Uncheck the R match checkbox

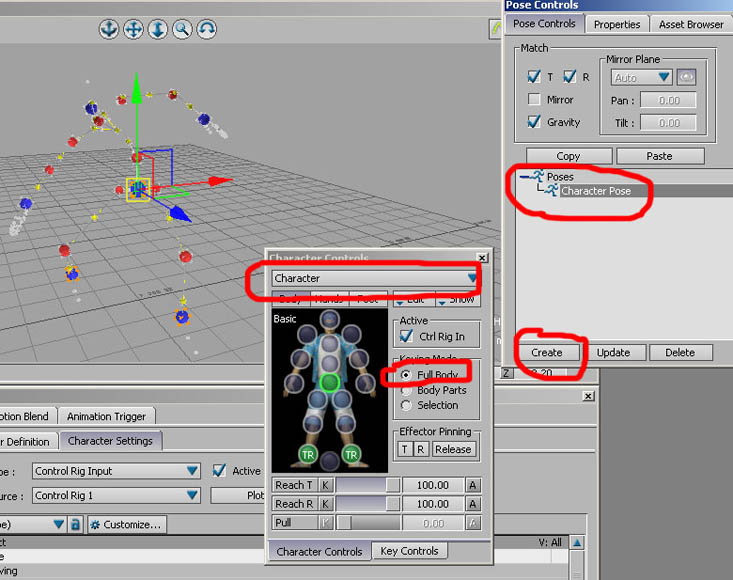pos(569,77)
